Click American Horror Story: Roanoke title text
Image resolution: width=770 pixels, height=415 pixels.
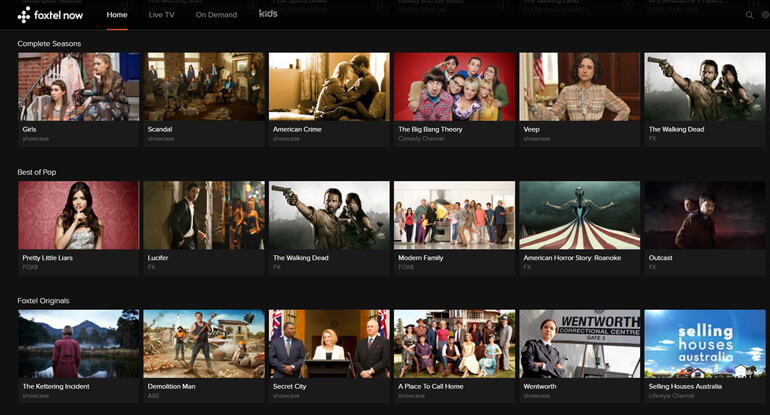573,258
